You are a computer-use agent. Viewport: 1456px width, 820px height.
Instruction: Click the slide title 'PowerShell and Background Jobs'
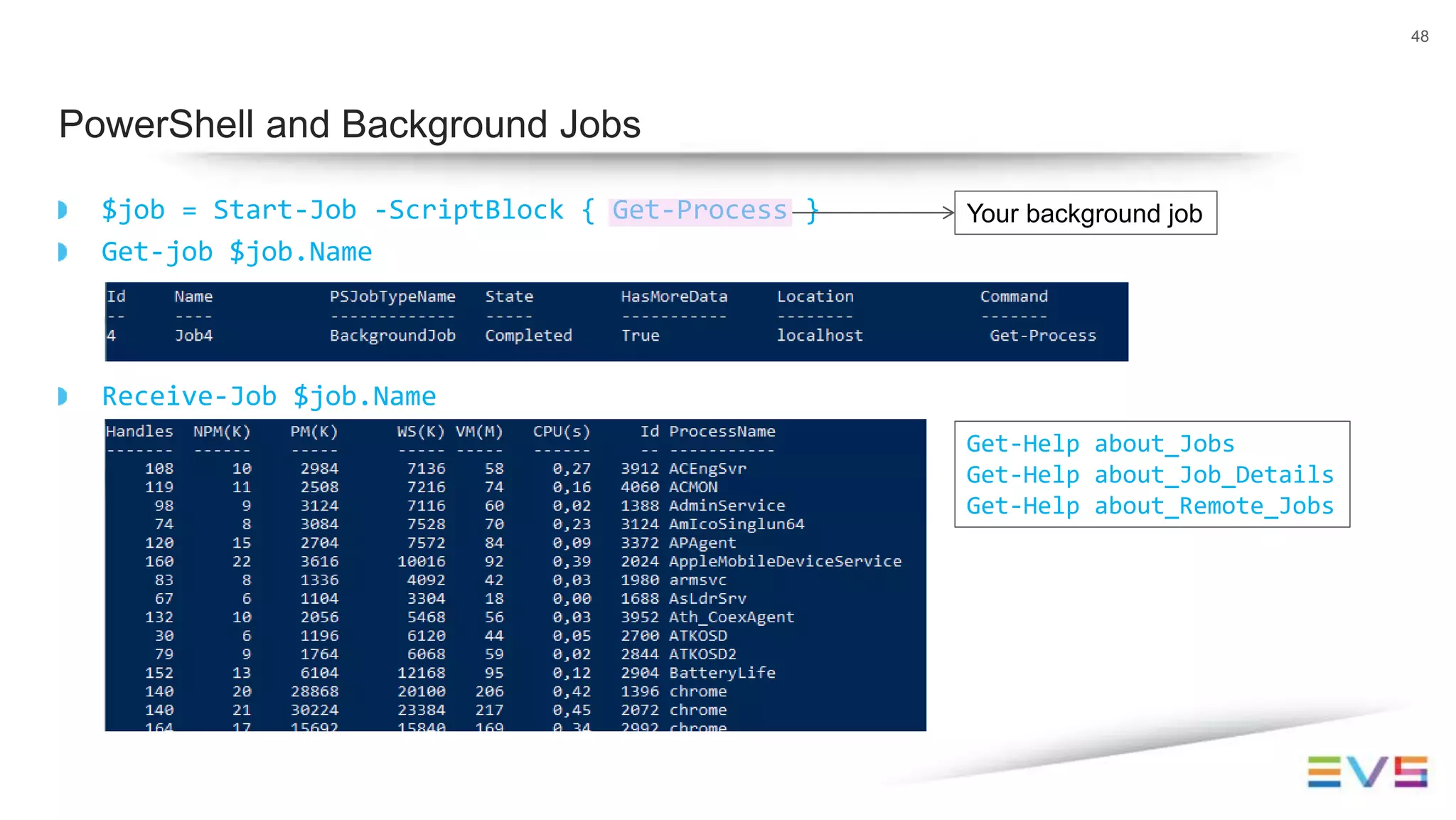(349, 124)
